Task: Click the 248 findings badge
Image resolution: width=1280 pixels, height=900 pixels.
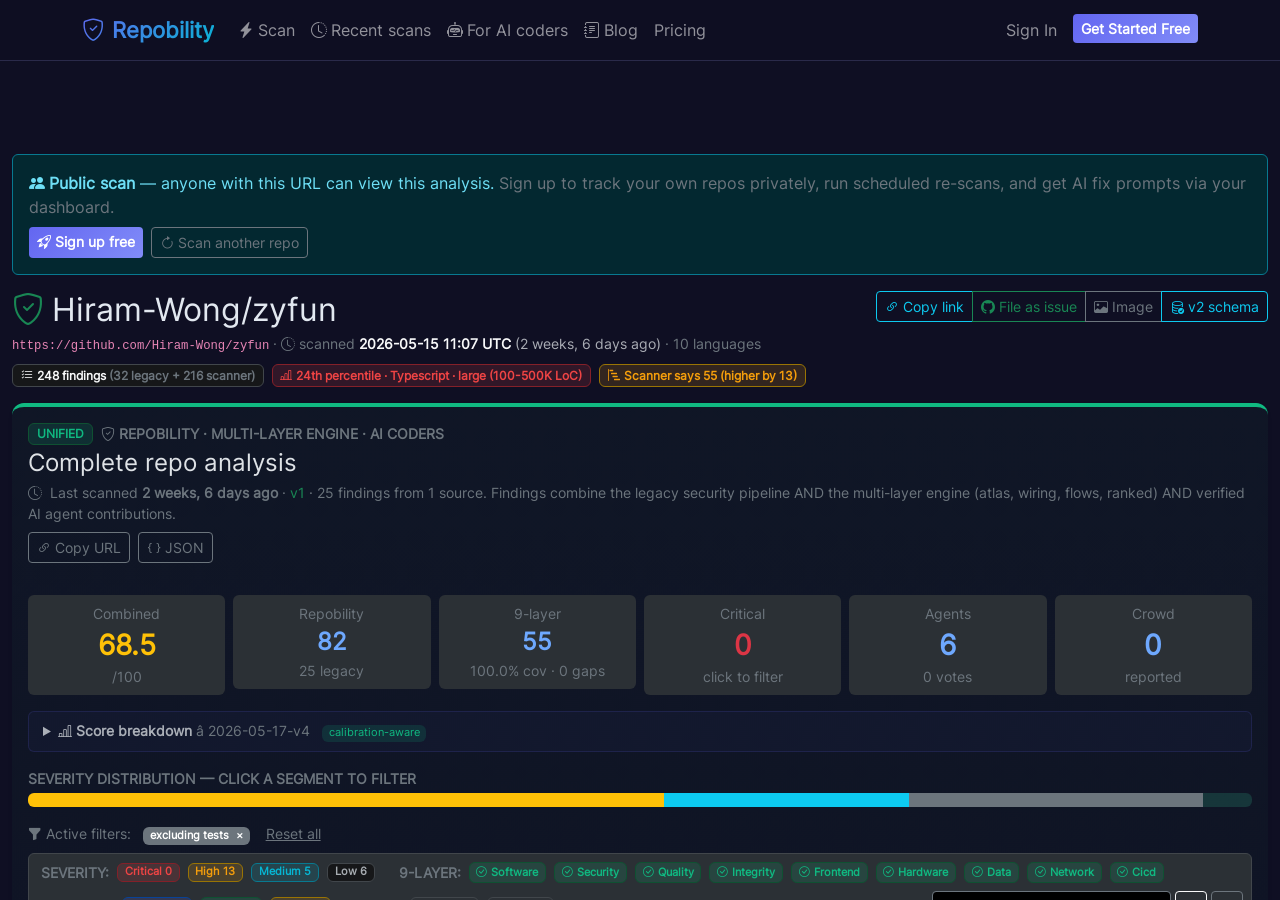Action: click(138, 375)
